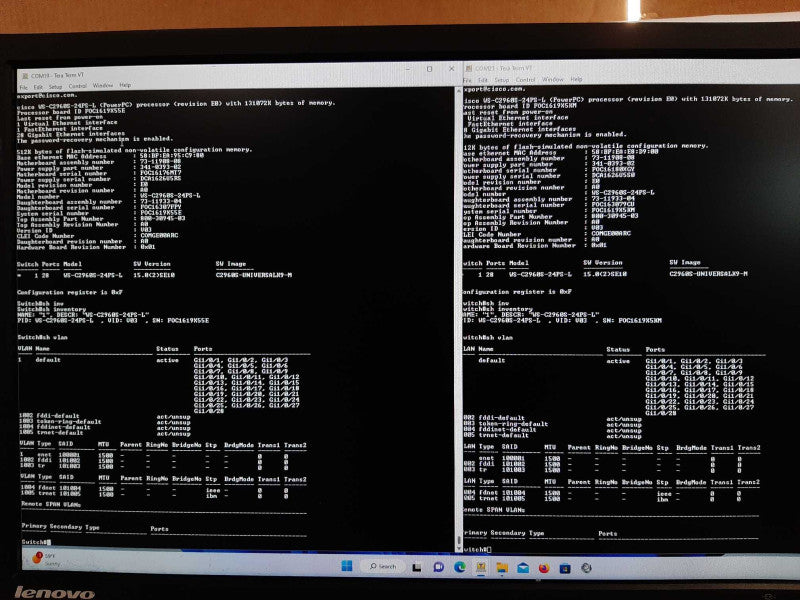Open the Settings gear app from the taskbar
800x600 pixels.
coord(586,567)
